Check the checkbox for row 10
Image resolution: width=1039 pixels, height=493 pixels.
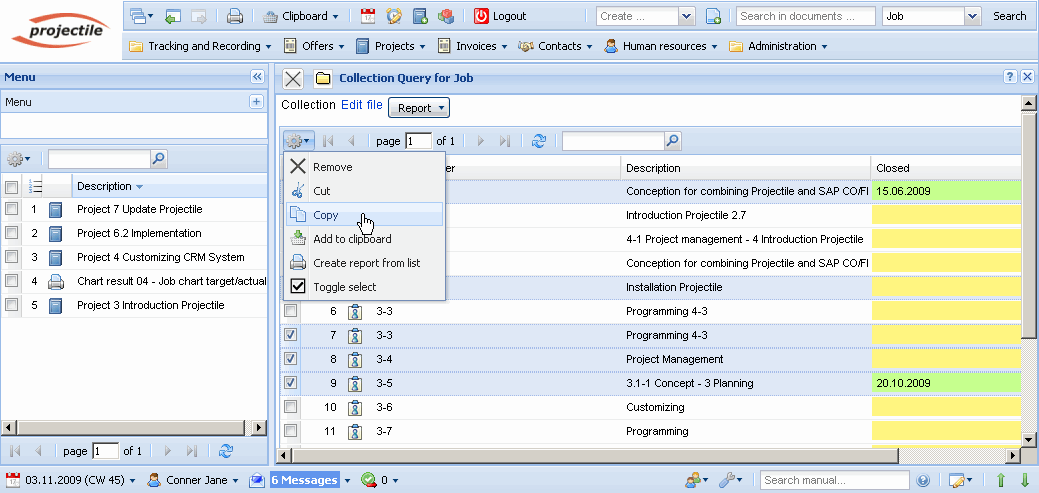tap(290, 407)
